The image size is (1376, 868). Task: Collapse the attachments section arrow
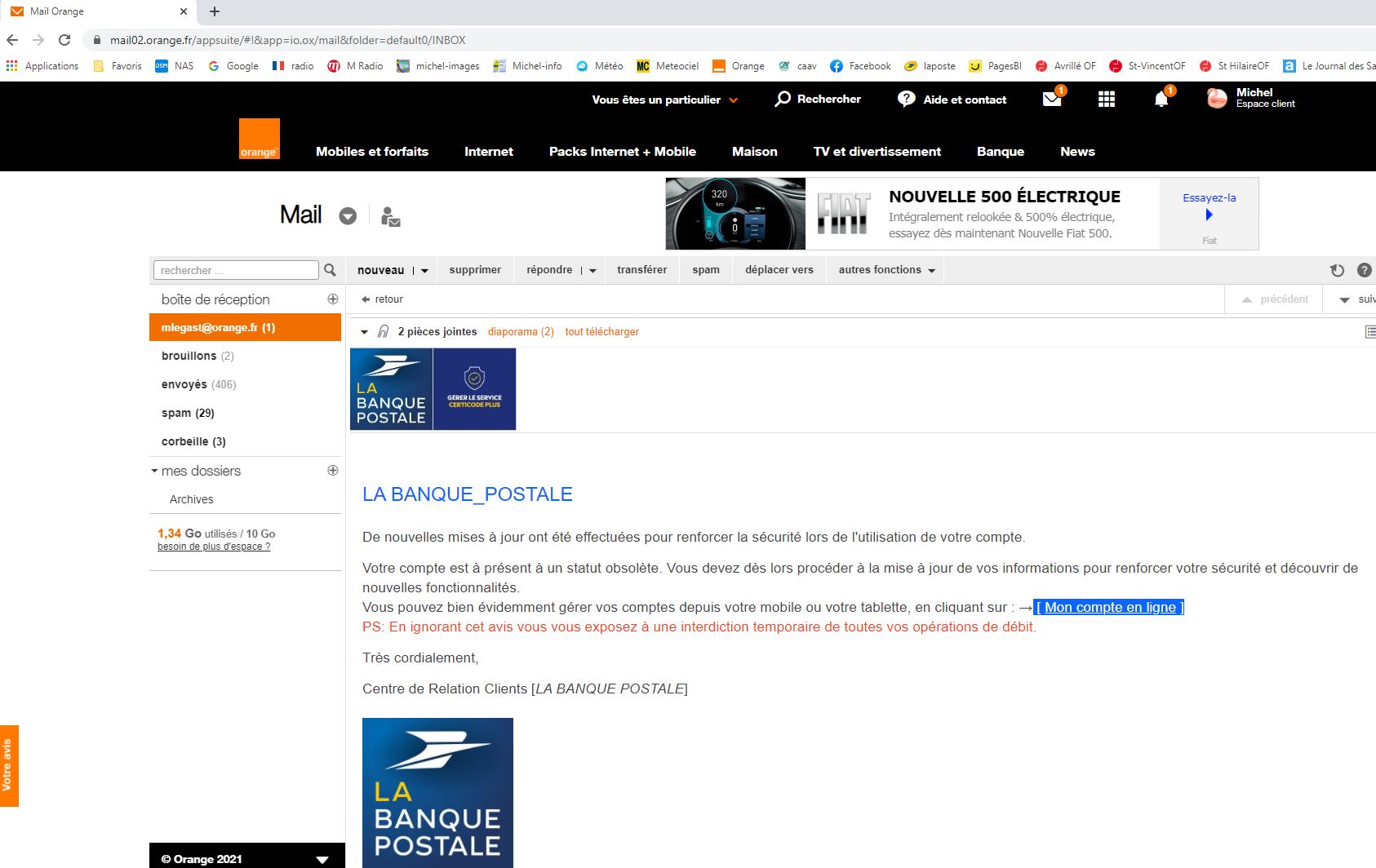[x=364, y=332]
